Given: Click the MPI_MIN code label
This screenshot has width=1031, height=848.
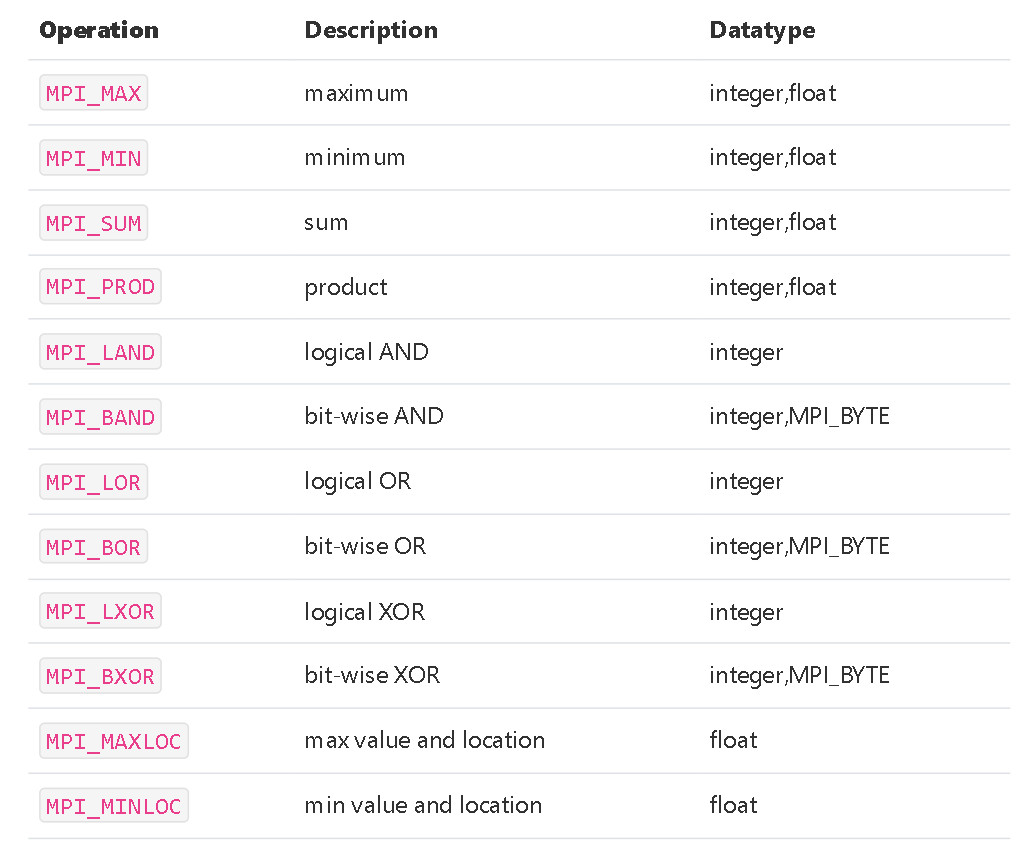Looking at the screenshot, I should click(93, 158).
